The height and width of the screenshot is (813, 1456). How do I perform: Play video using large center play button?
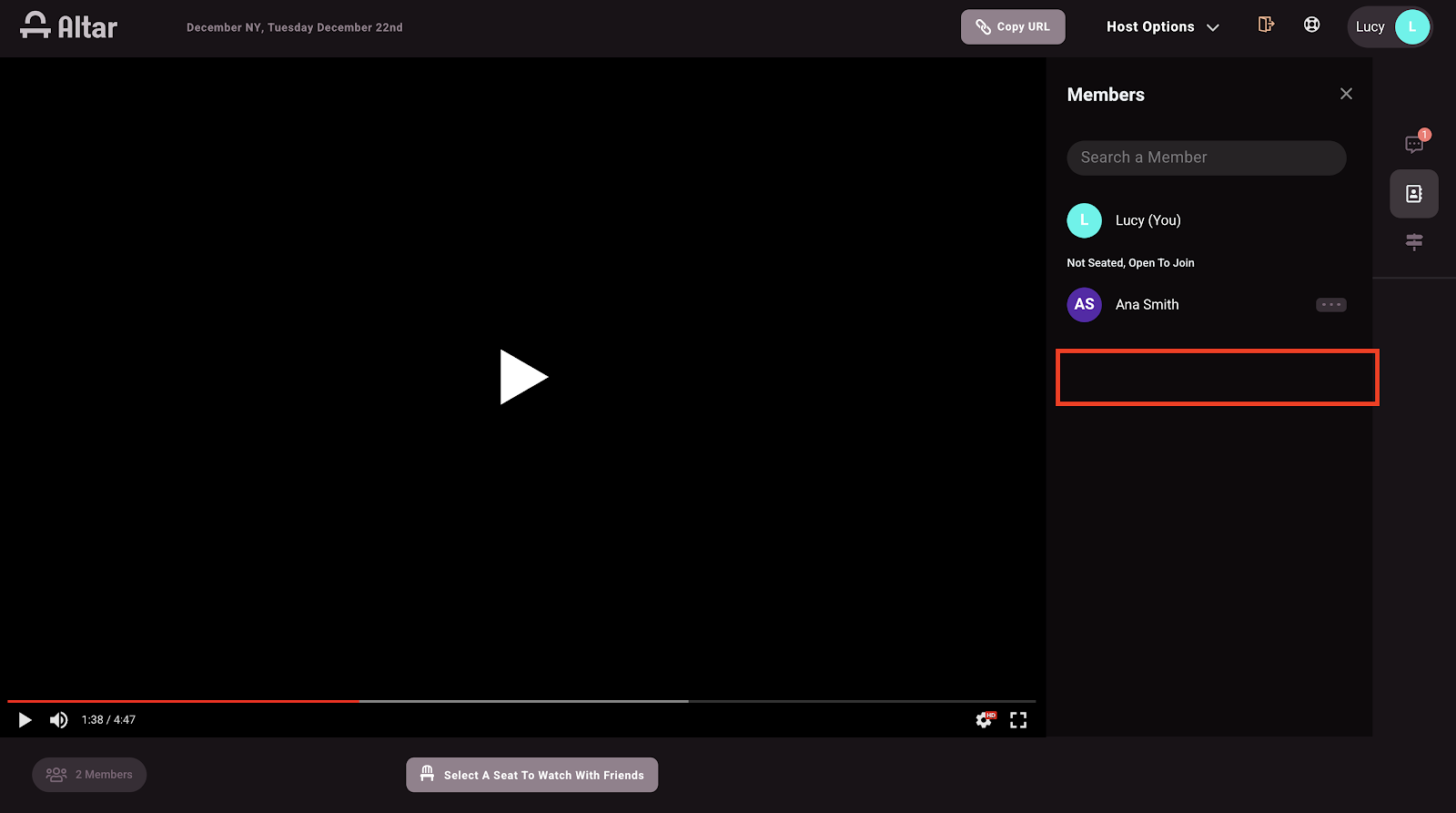tap(523, 377)
